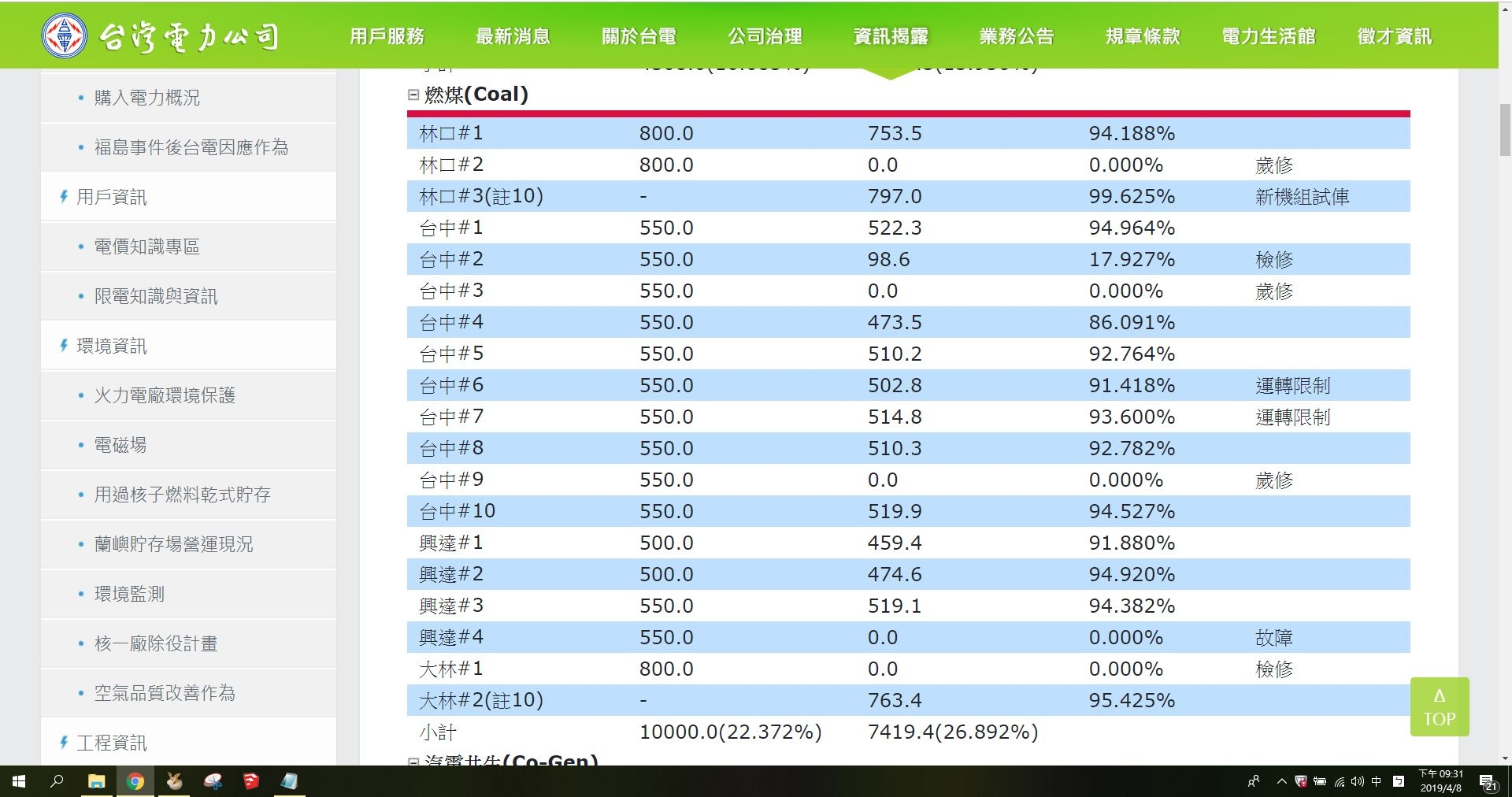Image resolution: width=1512 pixels, height=797 pixels.
Task: Open the 徵才資訊 menu
Action: [x=1395, y=36]
